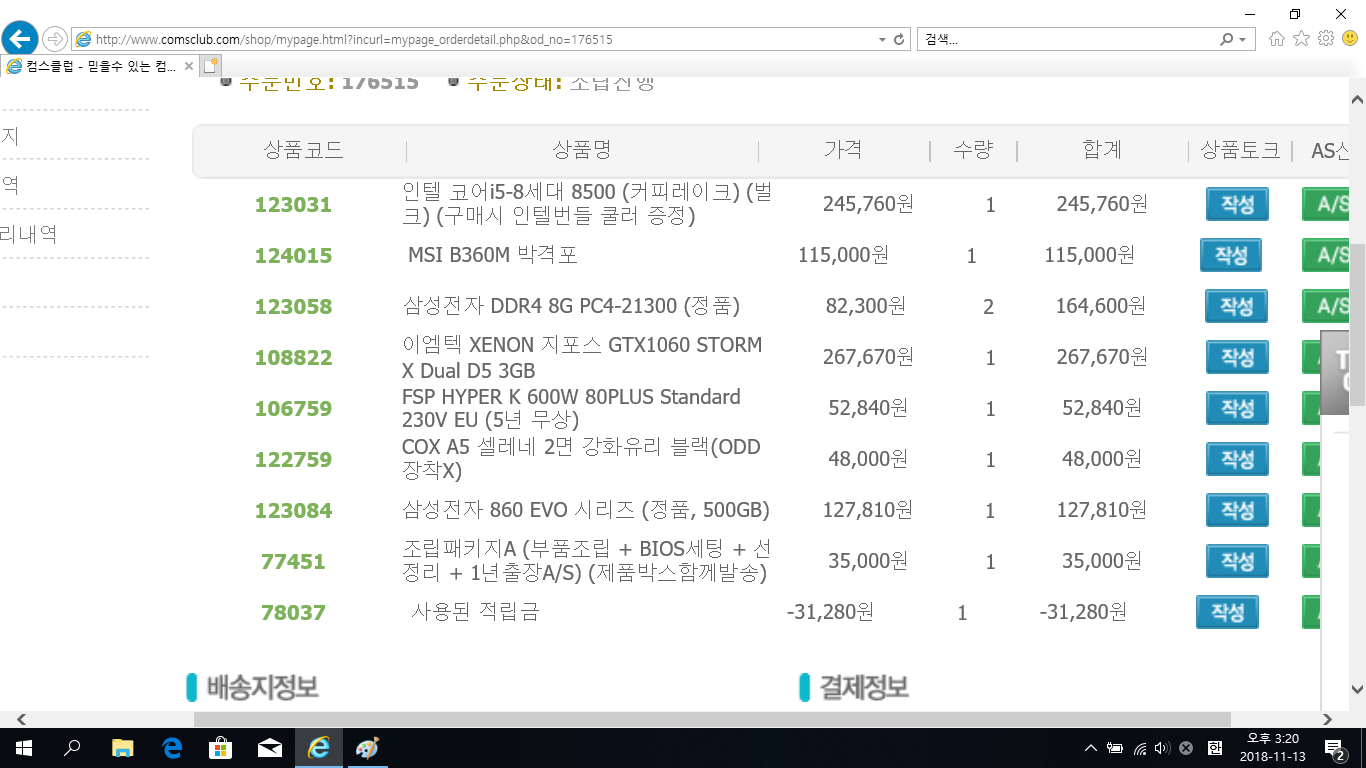Click the smiley feedback icon
Image resolution: width=1366 pixels, height=768 pixels.
[1350, 39]
